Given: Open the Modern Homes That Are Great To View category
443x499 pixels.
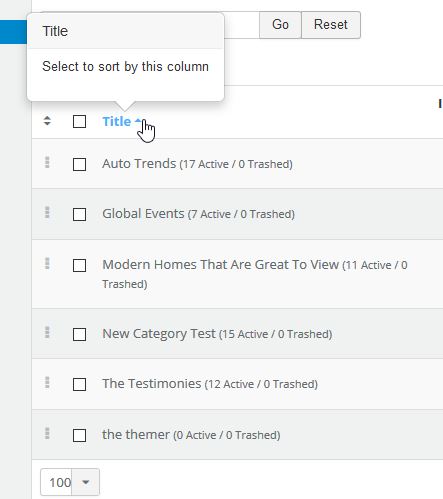Looking at the screenshot, I should coord(220,265).
